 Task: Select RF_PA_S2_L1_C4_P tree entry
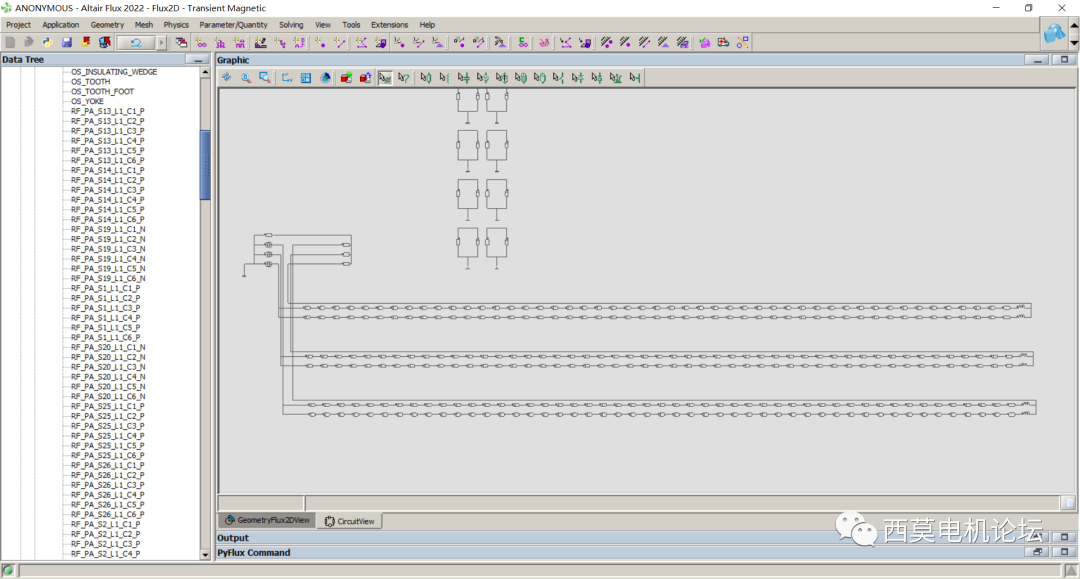coord(105,554)
